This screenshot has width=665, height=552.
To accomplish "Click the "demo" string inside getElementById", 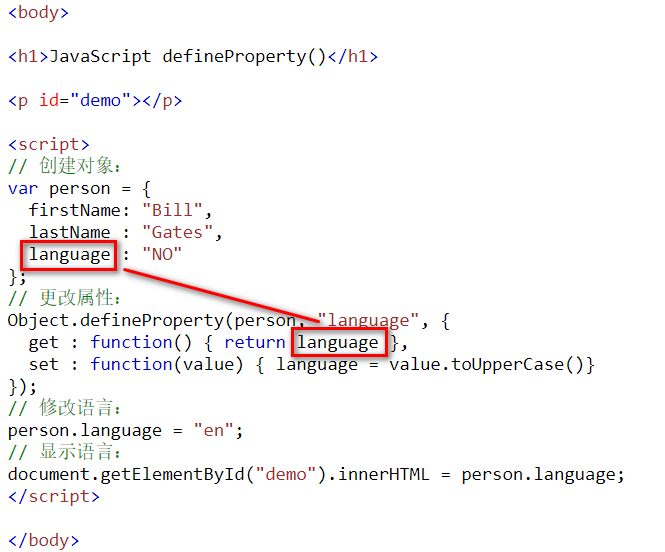I will point(286,474).
